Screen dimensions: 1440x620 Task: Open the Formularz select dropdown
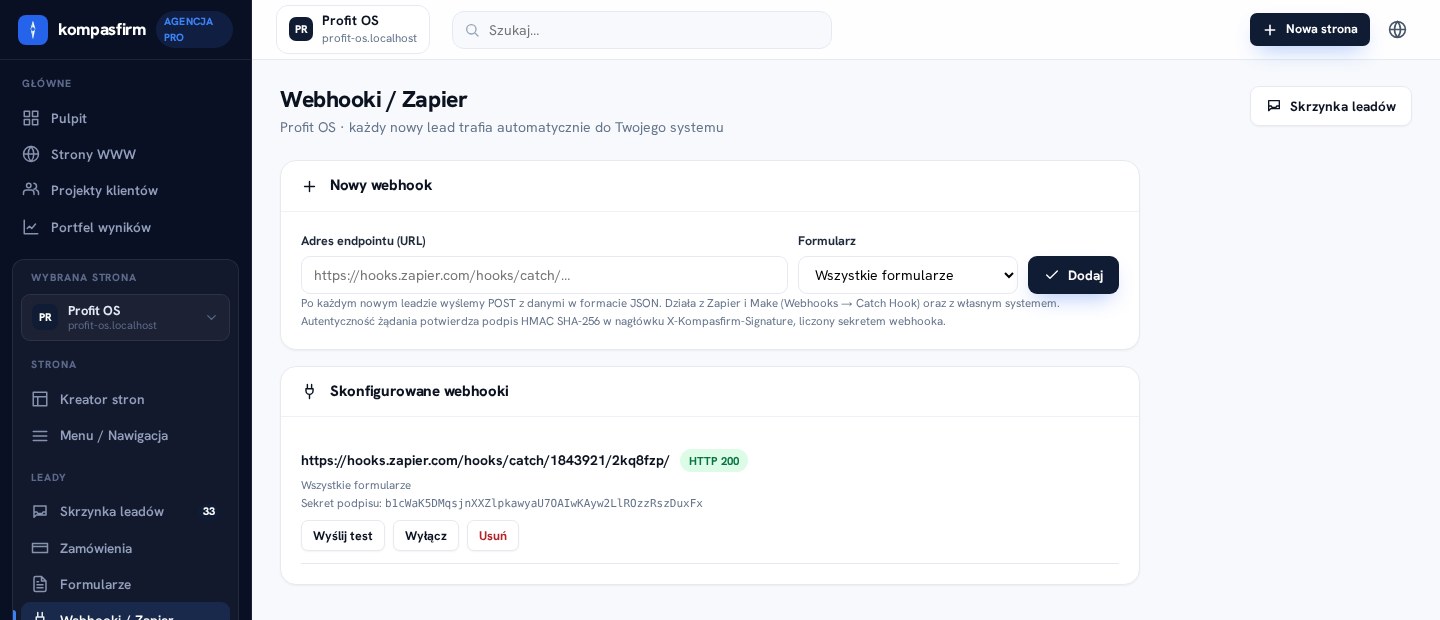(x=908, y=275)
